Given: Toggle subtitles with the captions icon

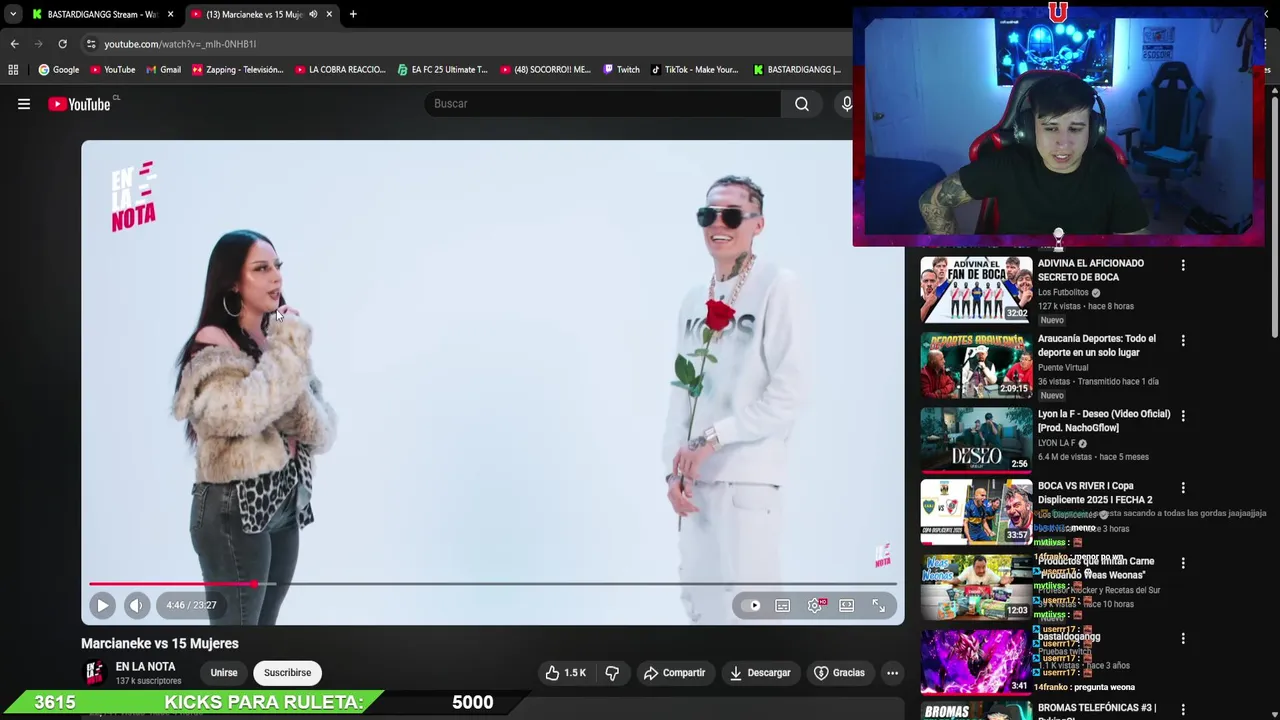Looking at the screenshot, I should coord(783,605).
